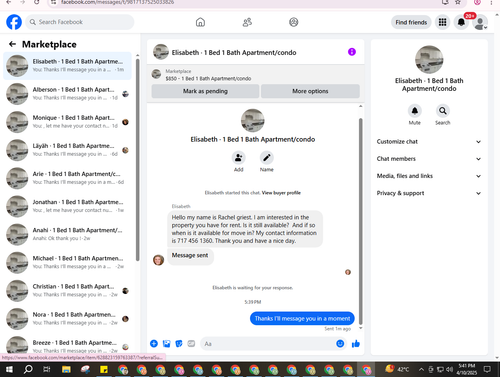
Task: Open File Explorer from the taskbar
Action: click(66, 369)
